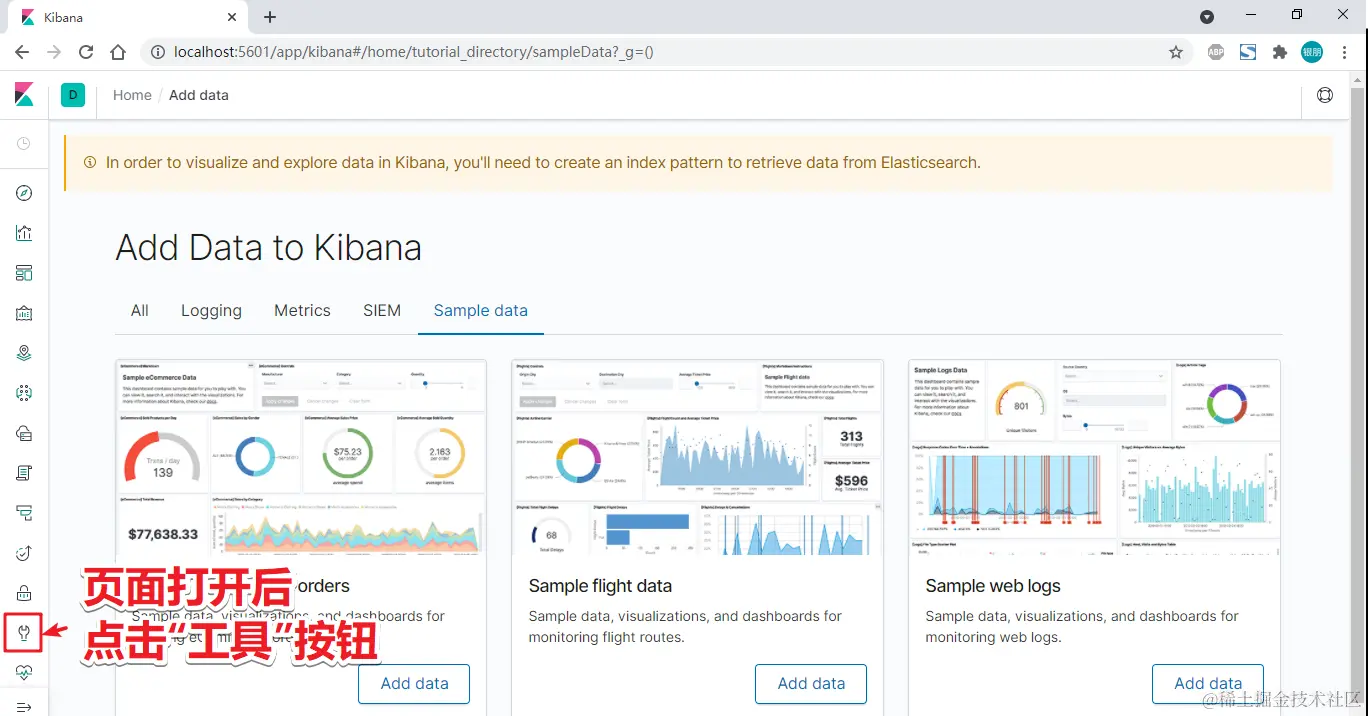Open a new browser tab
This screenshot has width=1368, height=716.
[270, 17]
